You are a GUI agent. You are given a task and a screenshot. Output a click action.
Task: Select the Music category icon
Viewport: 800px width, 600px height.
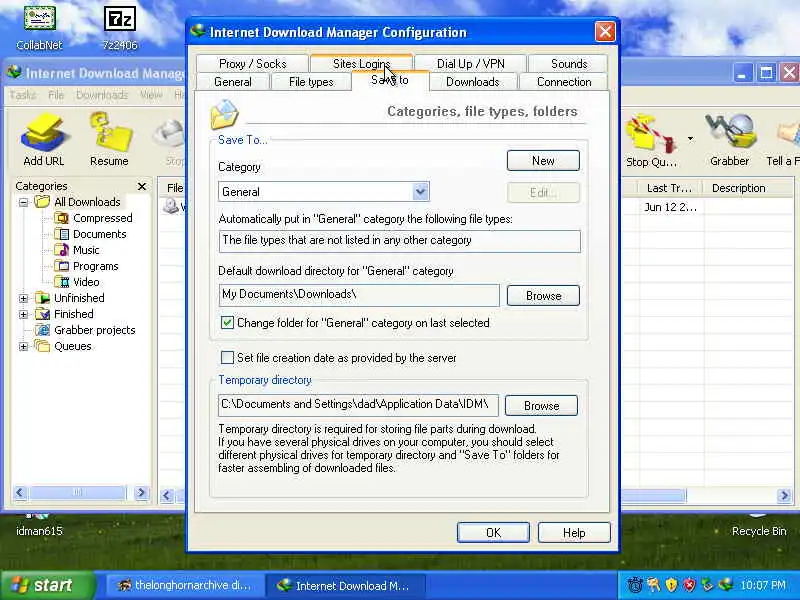tap(61, 250)
